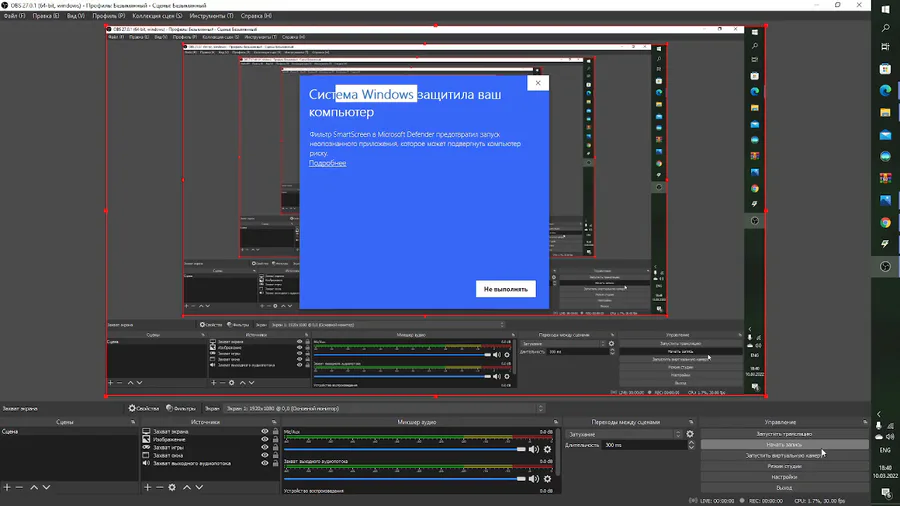
Task: Open transition properties gear icon
Action: click(690, 434)
